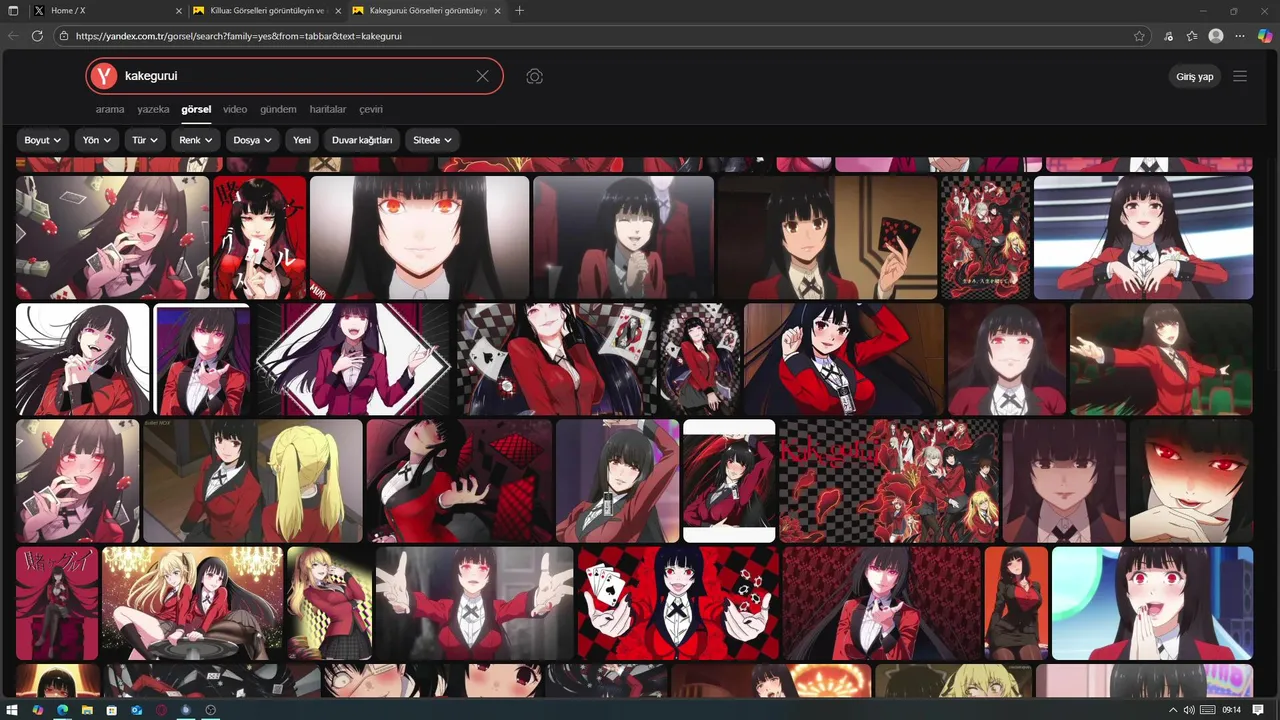
Task: Open close-up face image with red eyes
Action: point(420,238)
